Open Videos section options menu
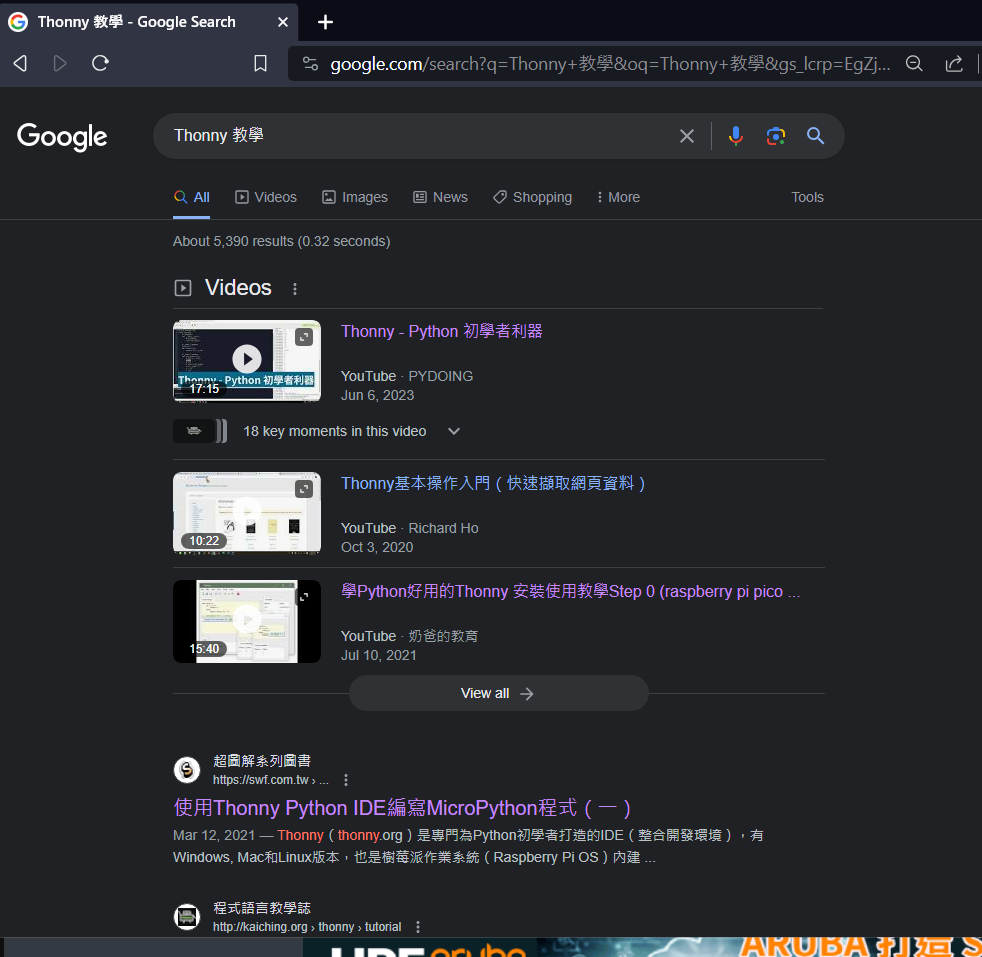The width and height of the screenshot is (982, 957). (295, 289)
